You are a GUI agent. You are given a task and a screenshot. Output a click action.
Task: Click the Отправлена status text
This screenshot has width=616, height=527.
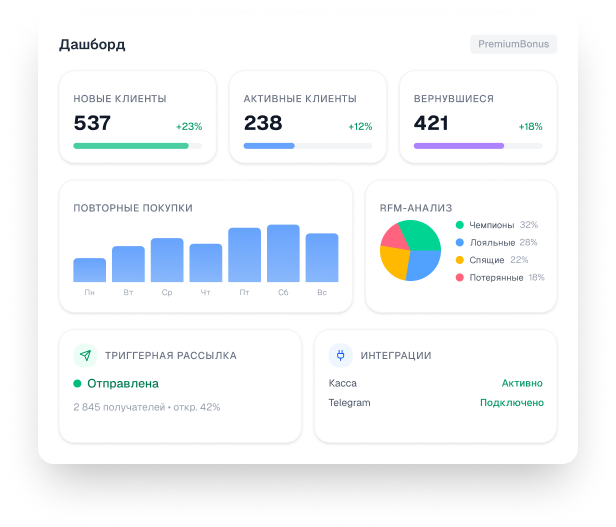pos(123,384)
